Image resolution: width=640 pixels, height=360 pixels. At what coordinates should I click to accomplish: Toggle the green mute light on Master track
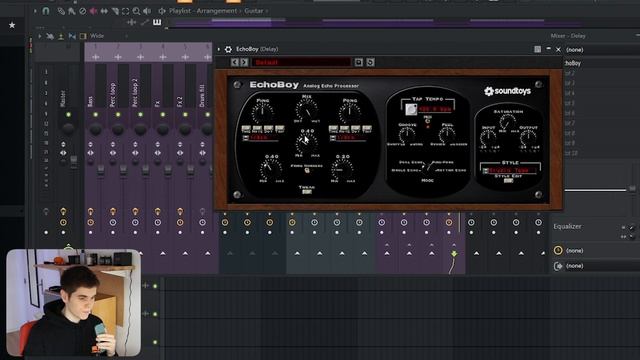point(68,115)
